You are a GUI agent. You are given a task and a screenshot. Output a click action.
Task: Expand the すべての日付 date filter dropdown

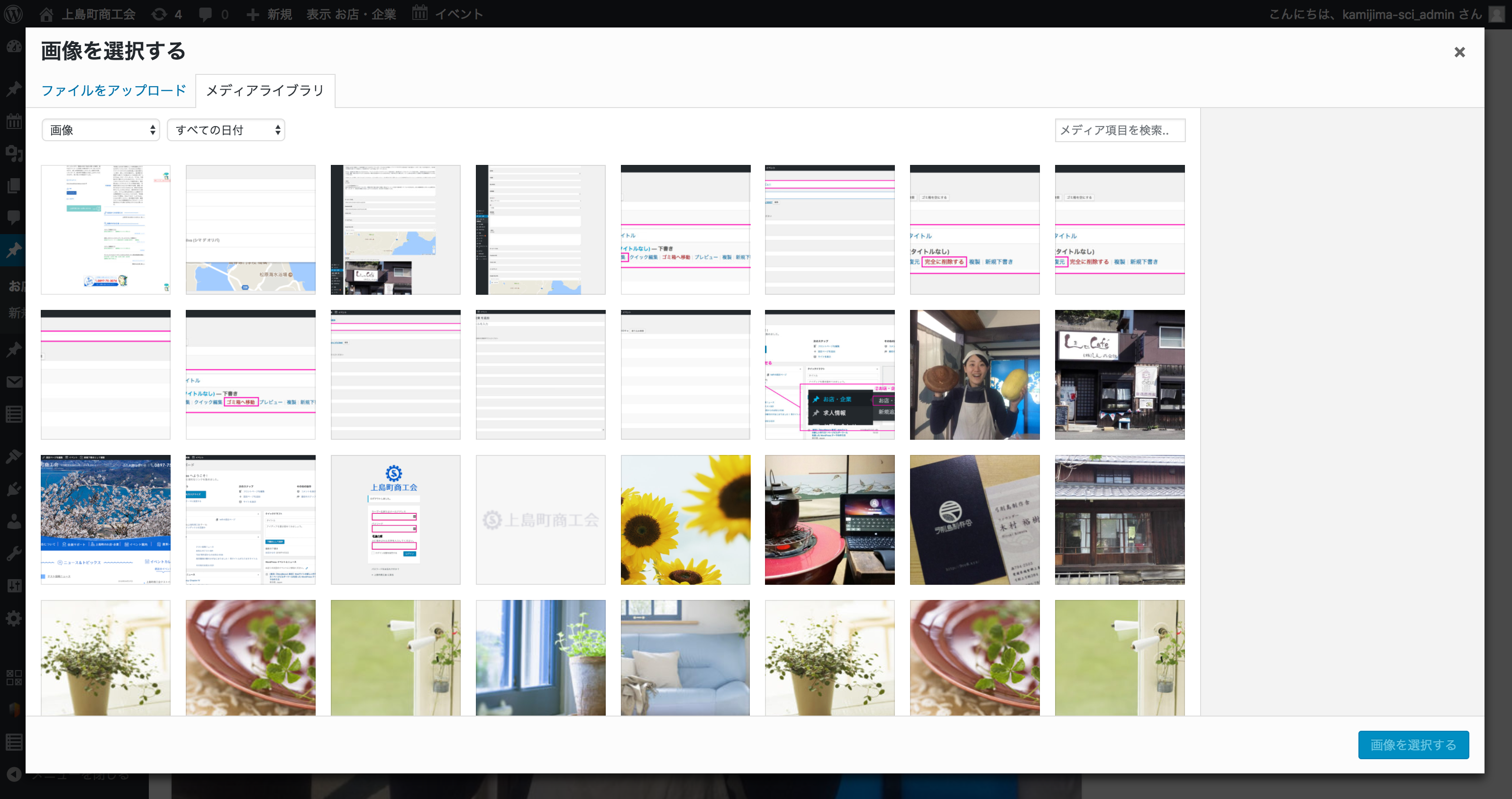[226, 130]
